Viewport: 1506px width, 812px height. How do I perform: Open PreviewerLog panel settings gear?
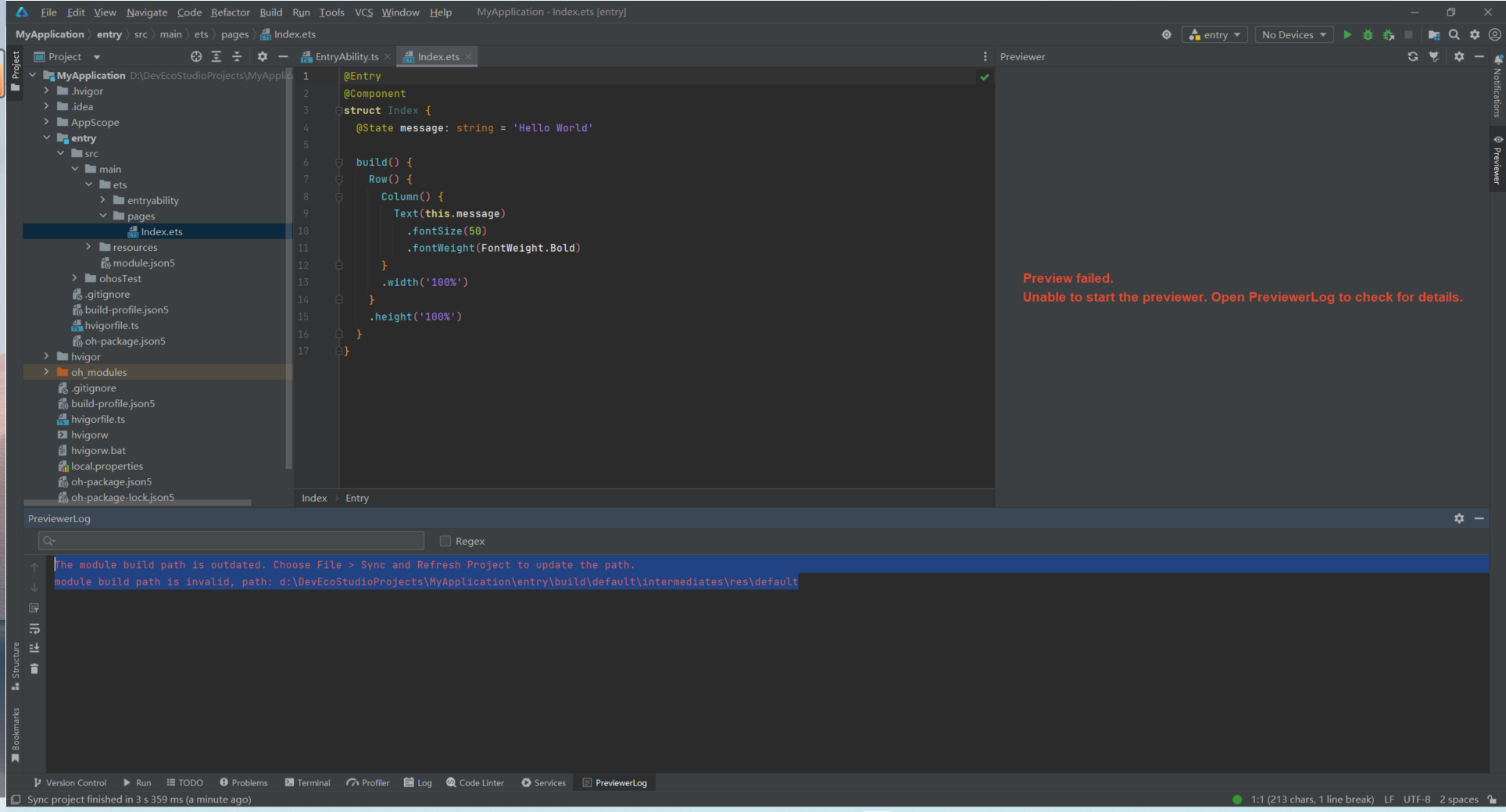1459,518
